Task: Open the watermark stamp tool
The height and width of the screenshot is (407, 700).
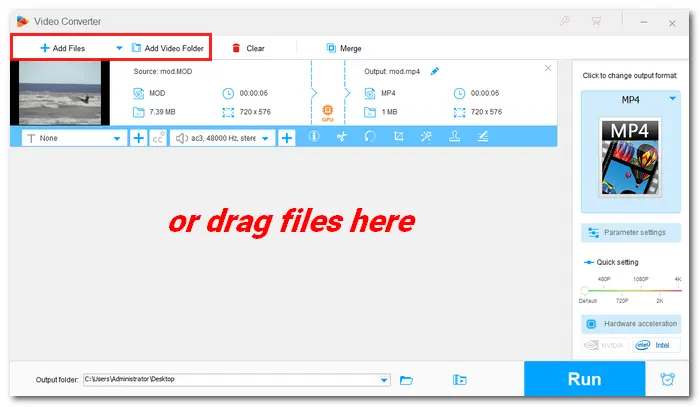Action: pos(454,136)
